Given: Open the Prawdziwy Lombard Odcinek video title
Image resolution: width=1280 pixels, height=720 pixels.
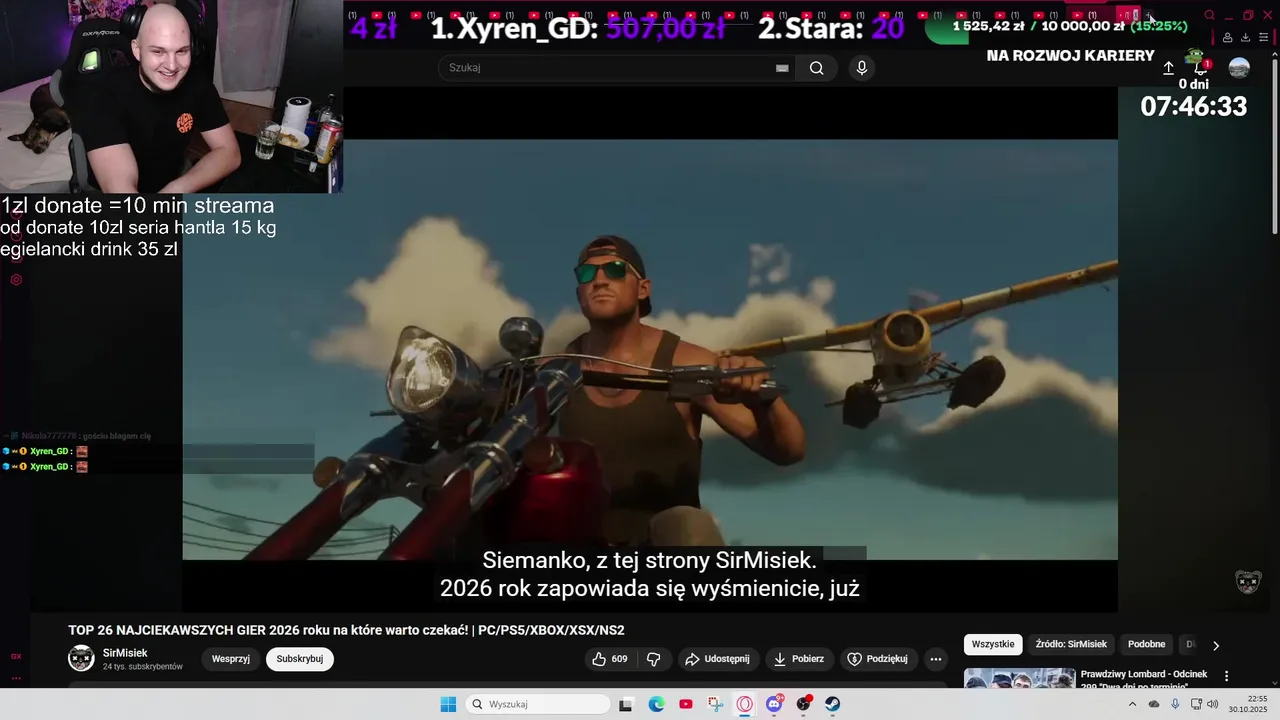Looking at the screenshot, I should point(1144,679).
